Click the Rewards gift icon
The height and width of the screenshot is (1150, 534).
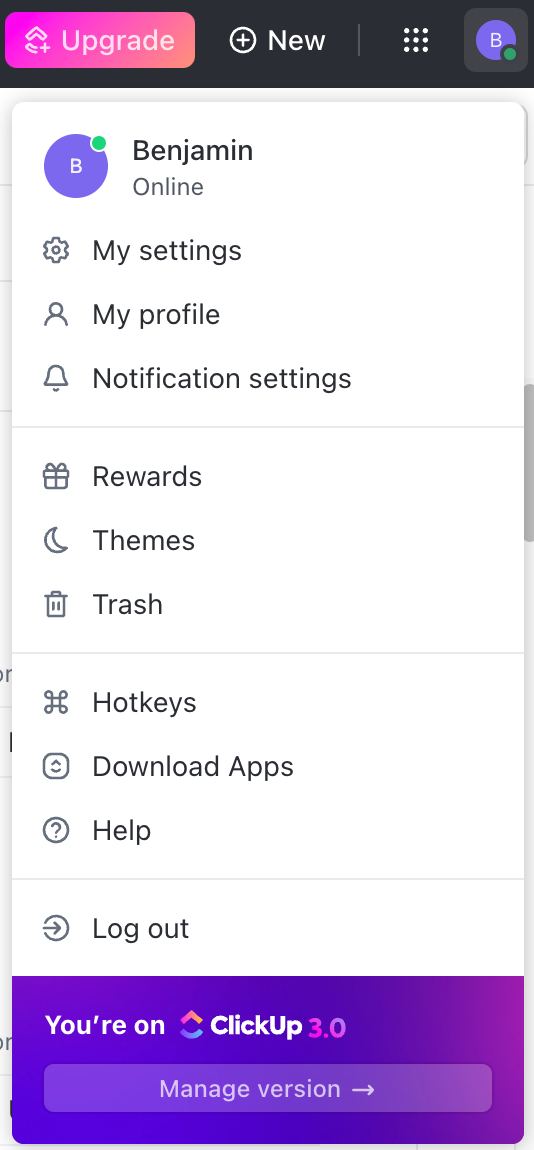point(56,477)
